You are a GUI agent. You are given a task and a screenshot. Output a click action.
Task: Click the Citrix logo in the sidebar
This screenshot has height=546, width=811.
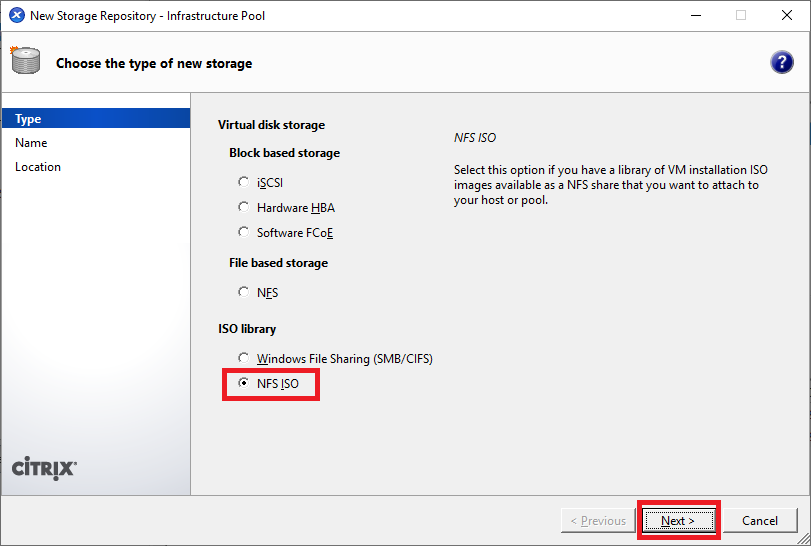click(x=44, y=468)
